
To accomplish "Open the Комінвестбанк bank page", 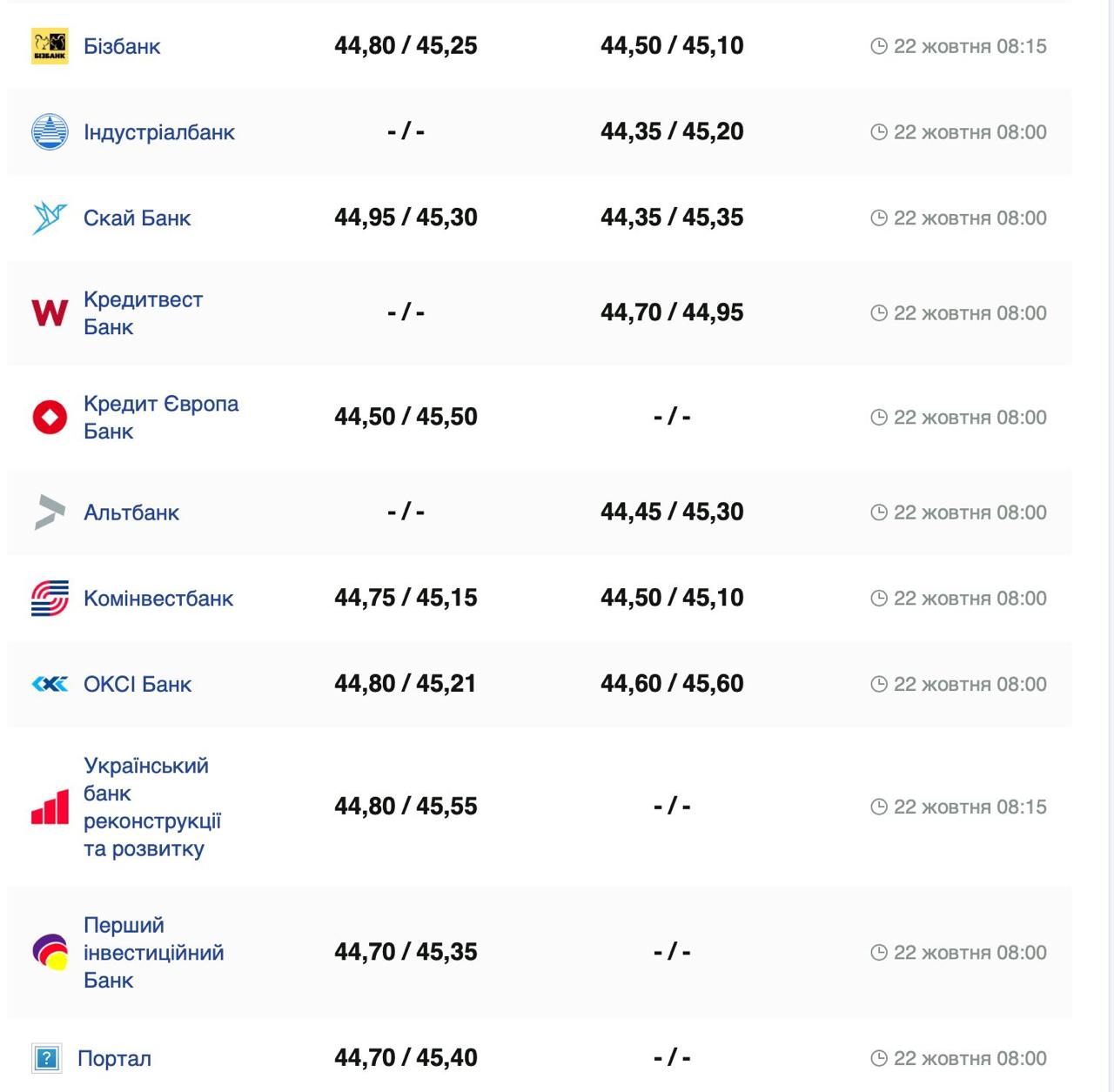I will [x=158, y=599].
